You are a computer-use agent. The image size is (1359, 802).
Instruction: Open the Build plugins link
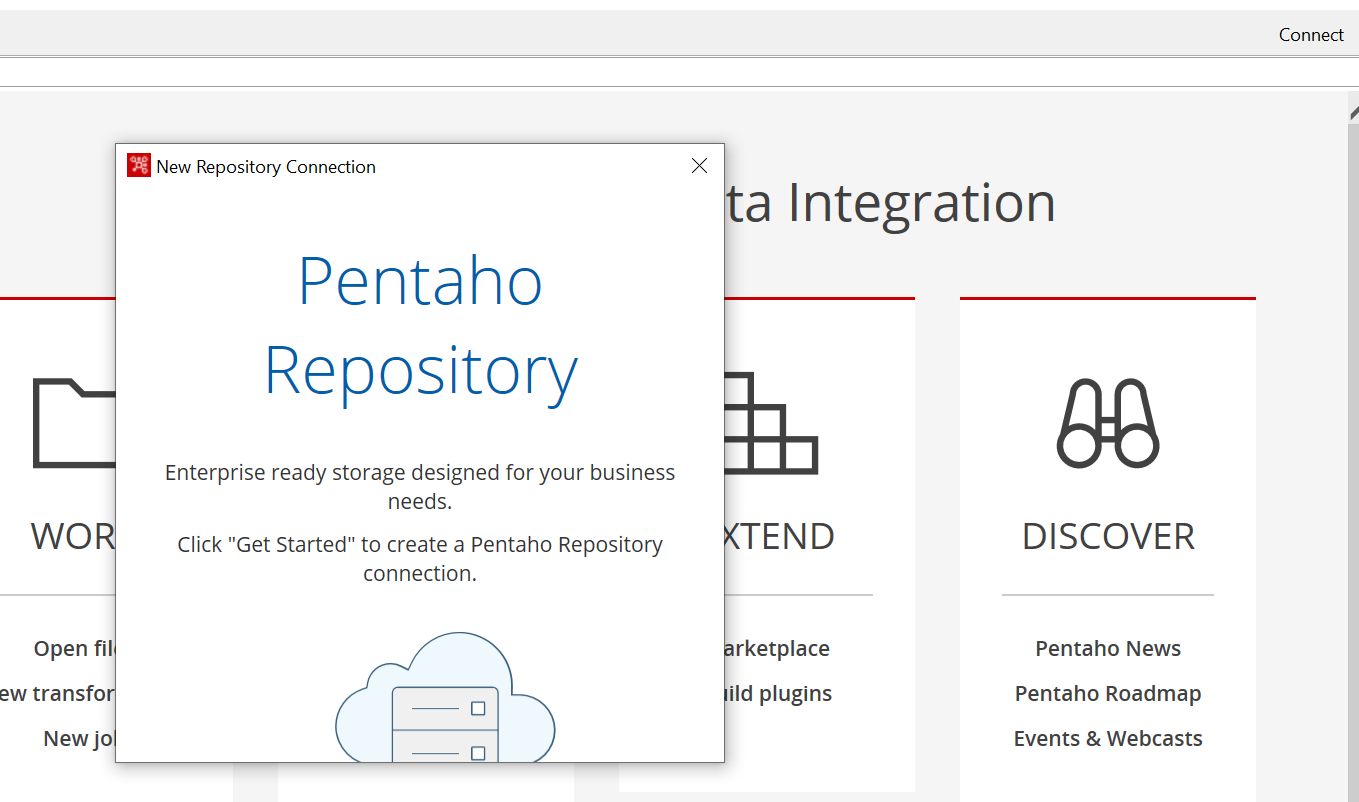coord(779,693)
